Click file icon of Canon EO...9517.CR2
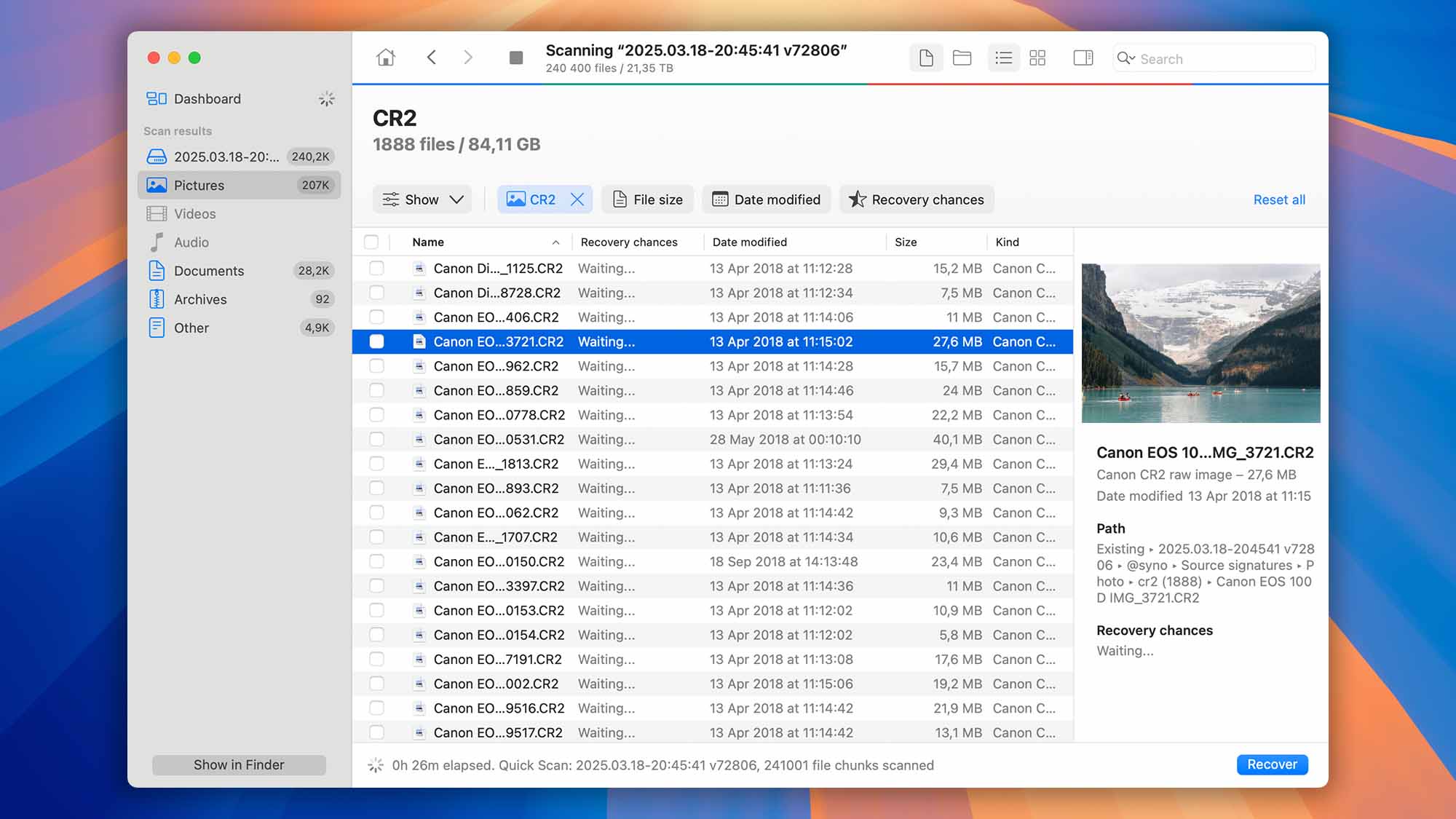The image size is (1456, 819). point(419,732)
